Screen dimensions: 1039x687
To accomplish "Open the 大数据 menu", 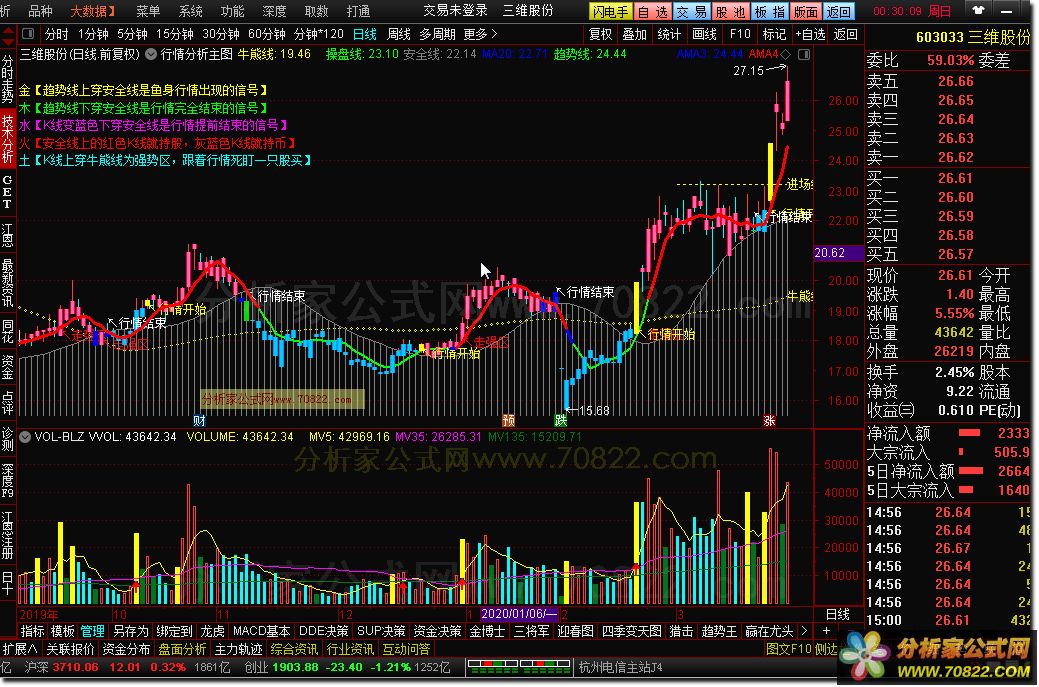I will click(92, 11).
